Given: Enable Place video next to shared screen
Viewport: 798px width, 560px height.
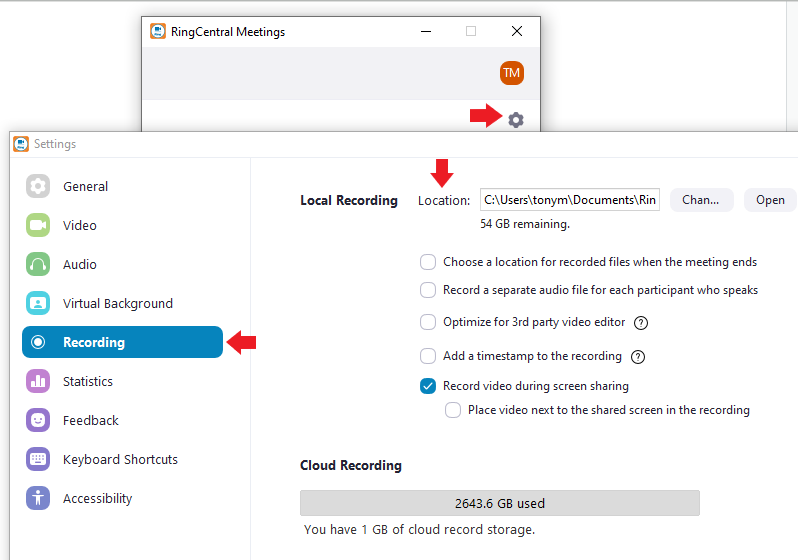Looking at the screenshot, I should coord(452,410).
